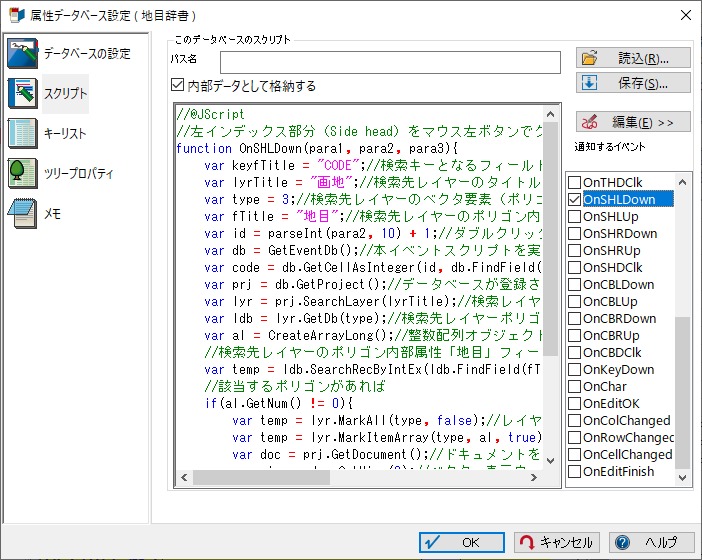702x560 pixels.
Task: Click the red cancel arrow icon
Action: [526, 543]
